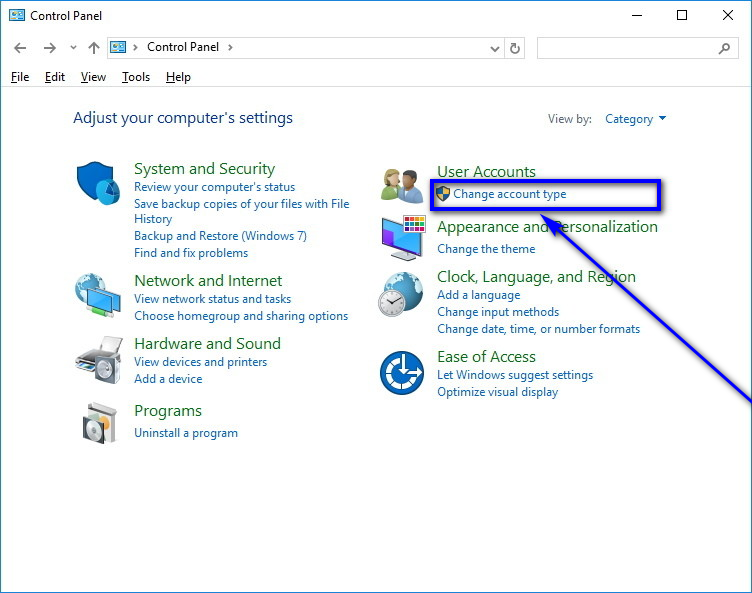Click the Hardware and Sound printer icon
This screenshot has width=752, height=593.
point(97,359)
